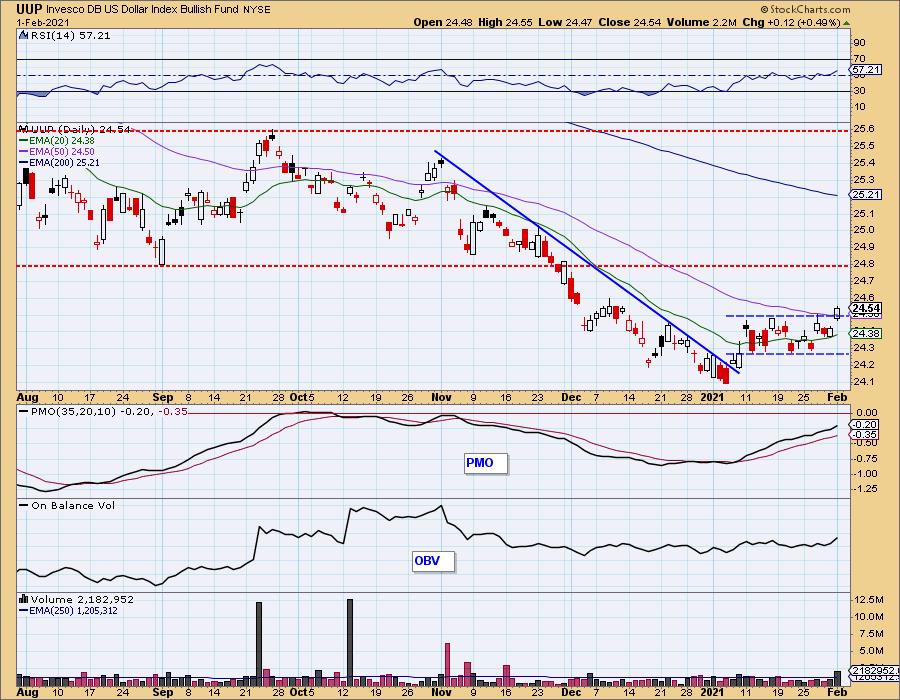Click the PMO(35,20,10) indicator label
The width and height of the screenshot is (900, 700).
point(73,411)
